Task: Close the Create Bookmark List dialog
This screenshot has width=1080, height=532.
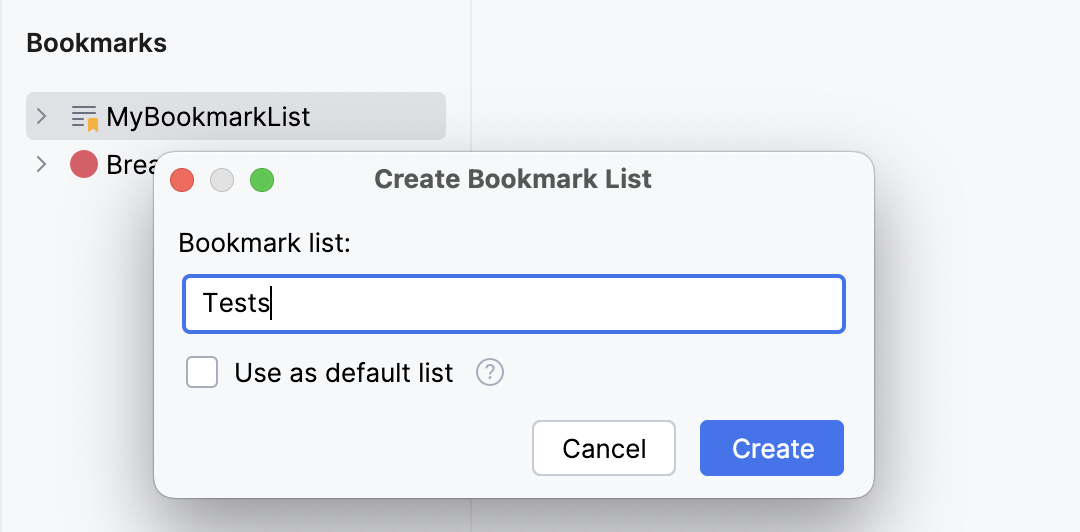Action: tap(182, 180)
